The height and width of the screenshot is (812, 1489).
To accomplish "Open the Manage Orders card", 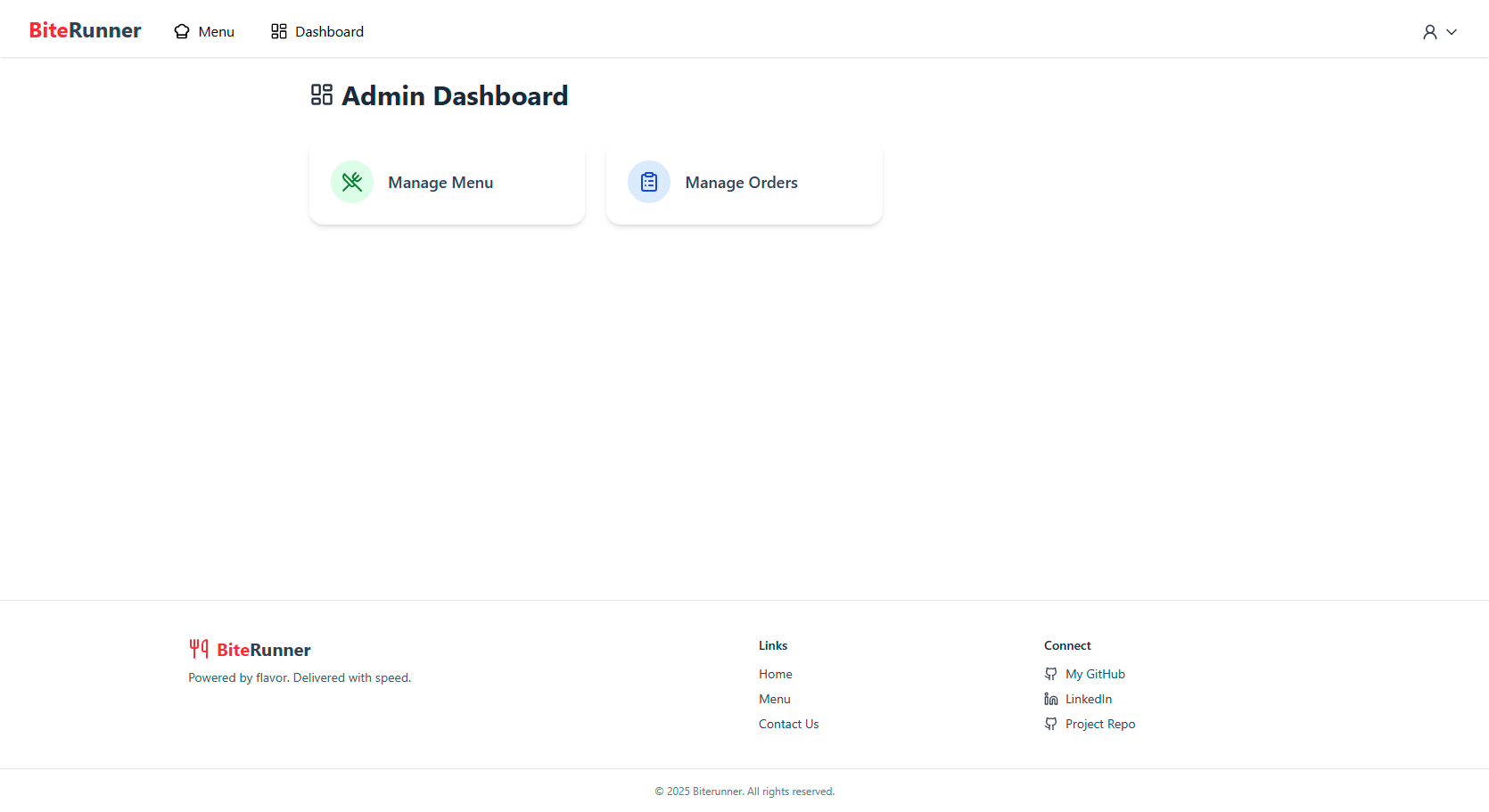I will 744,182.
